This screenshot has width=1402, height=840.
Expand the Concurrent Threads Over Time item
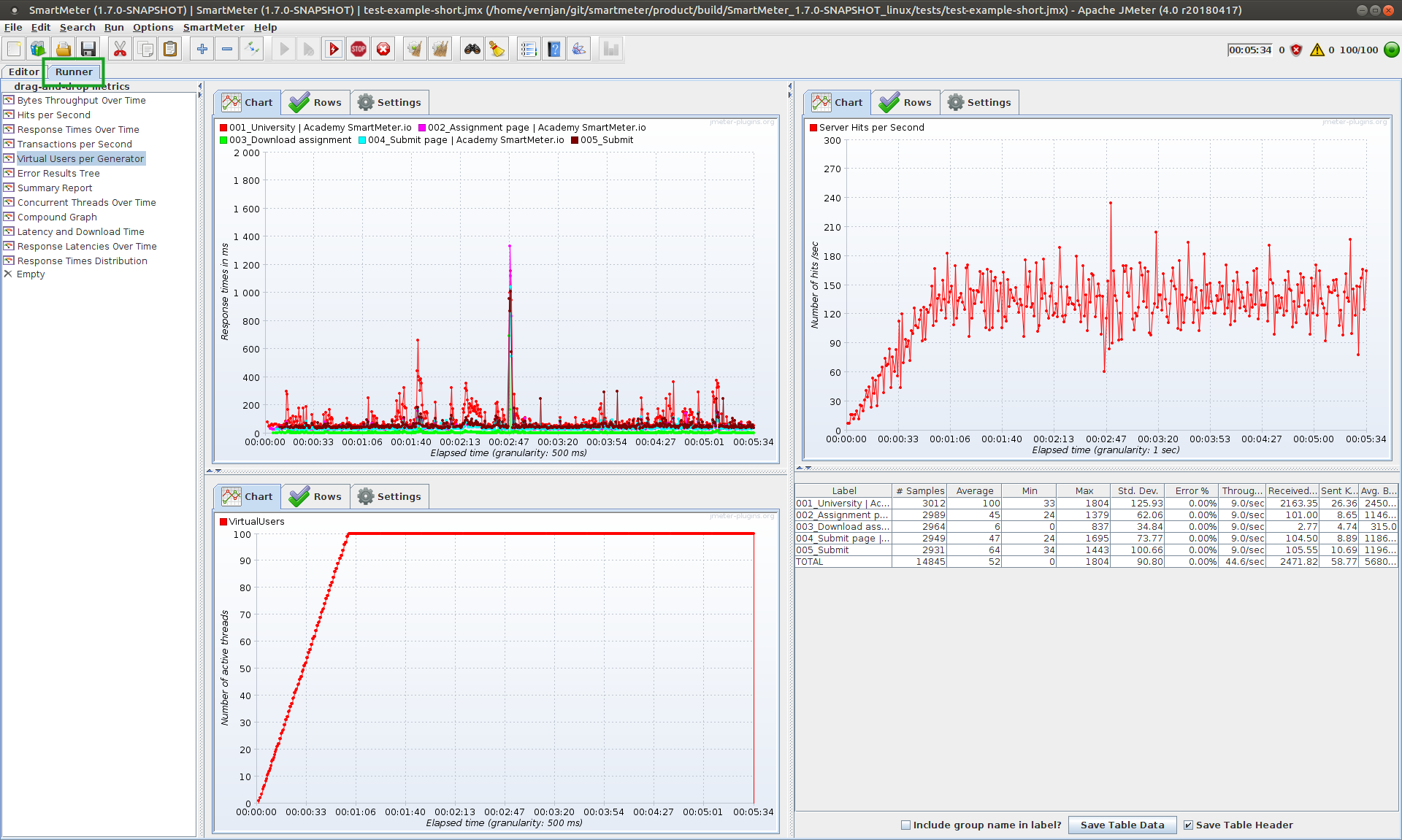click(x=87, y=202)
